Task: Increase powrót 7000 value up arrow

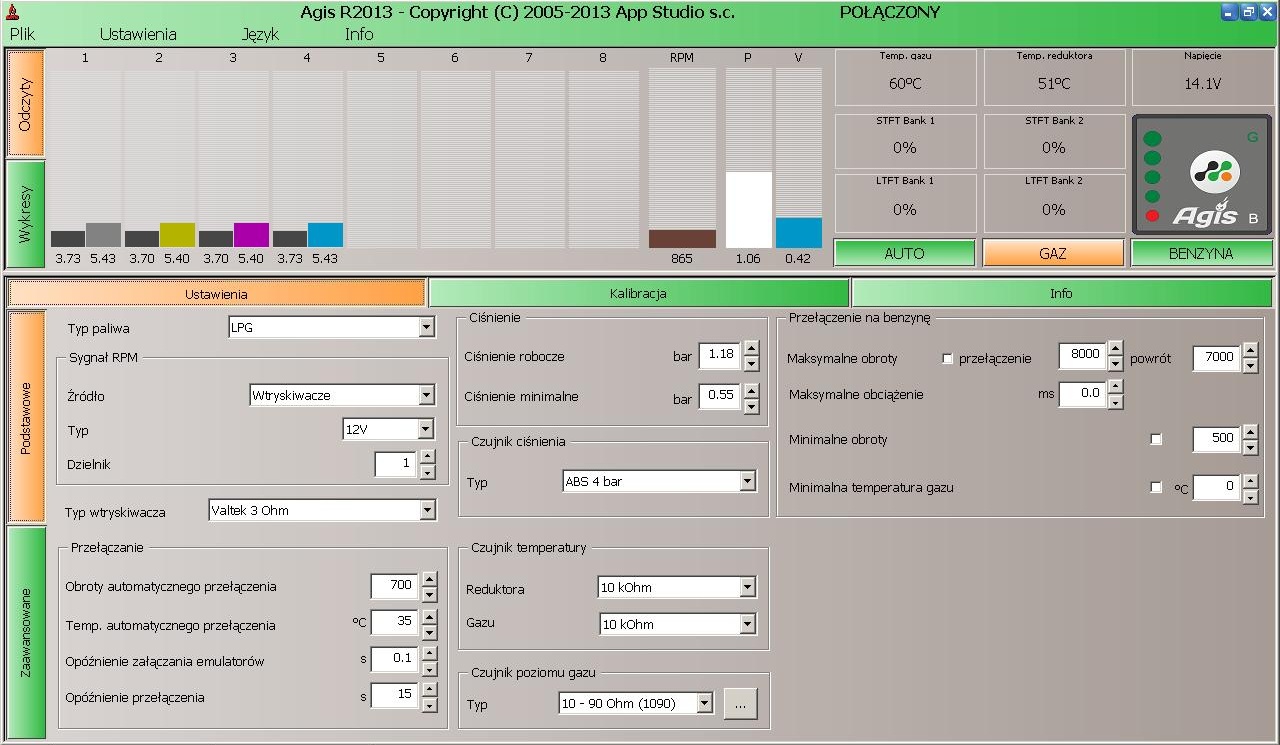Action: pyautogui.click(x=1250, y=350)
